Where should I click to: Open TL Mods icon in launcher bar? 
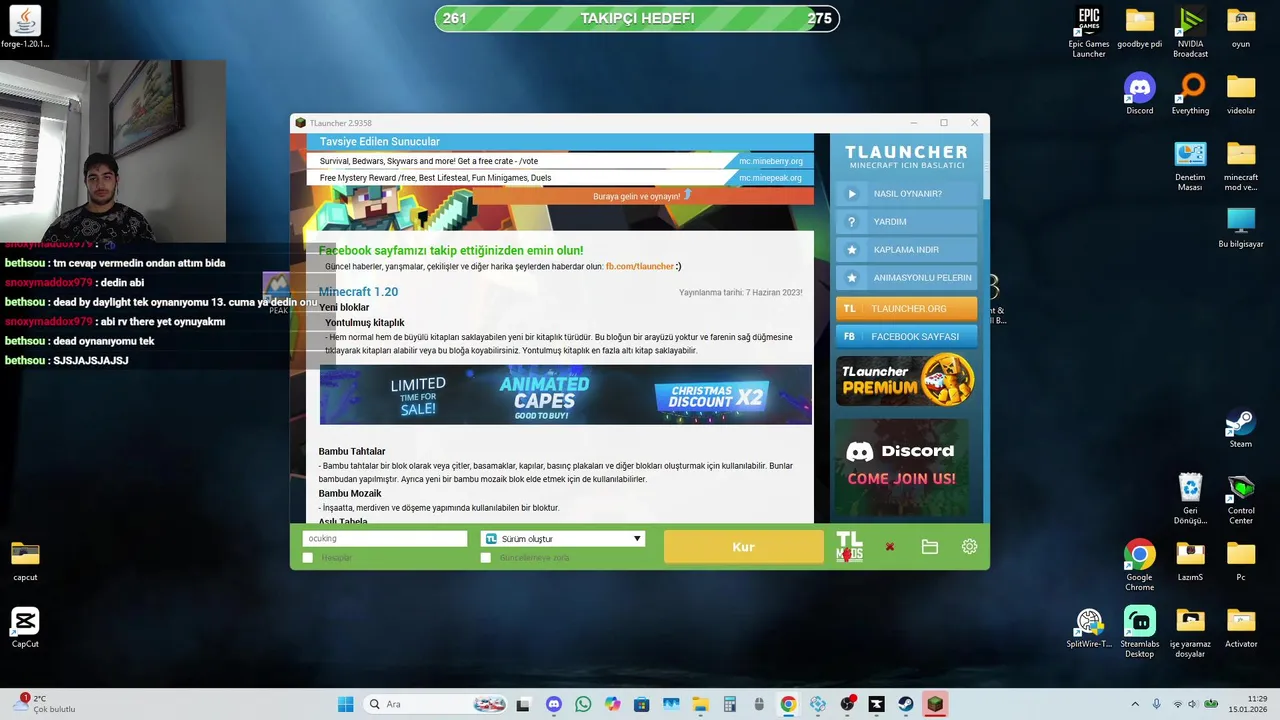(849, 547)
